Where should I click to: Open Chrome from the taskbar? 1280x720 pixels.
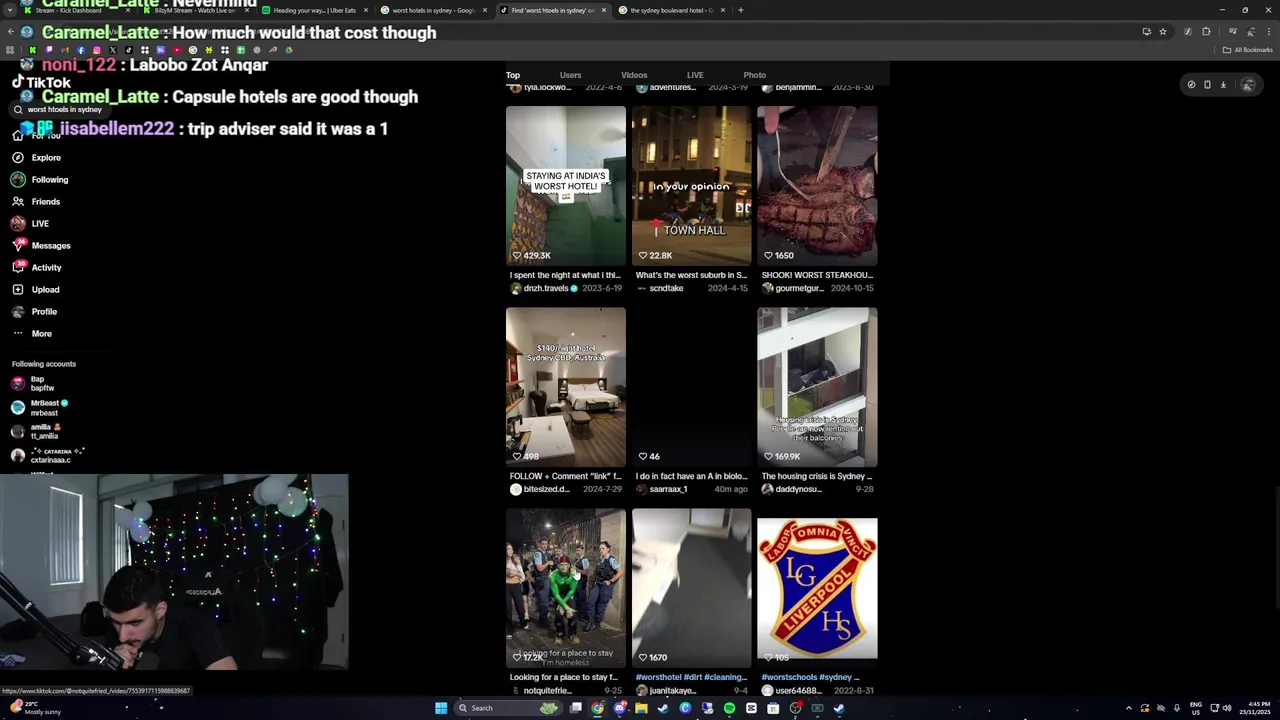[598, 708]
